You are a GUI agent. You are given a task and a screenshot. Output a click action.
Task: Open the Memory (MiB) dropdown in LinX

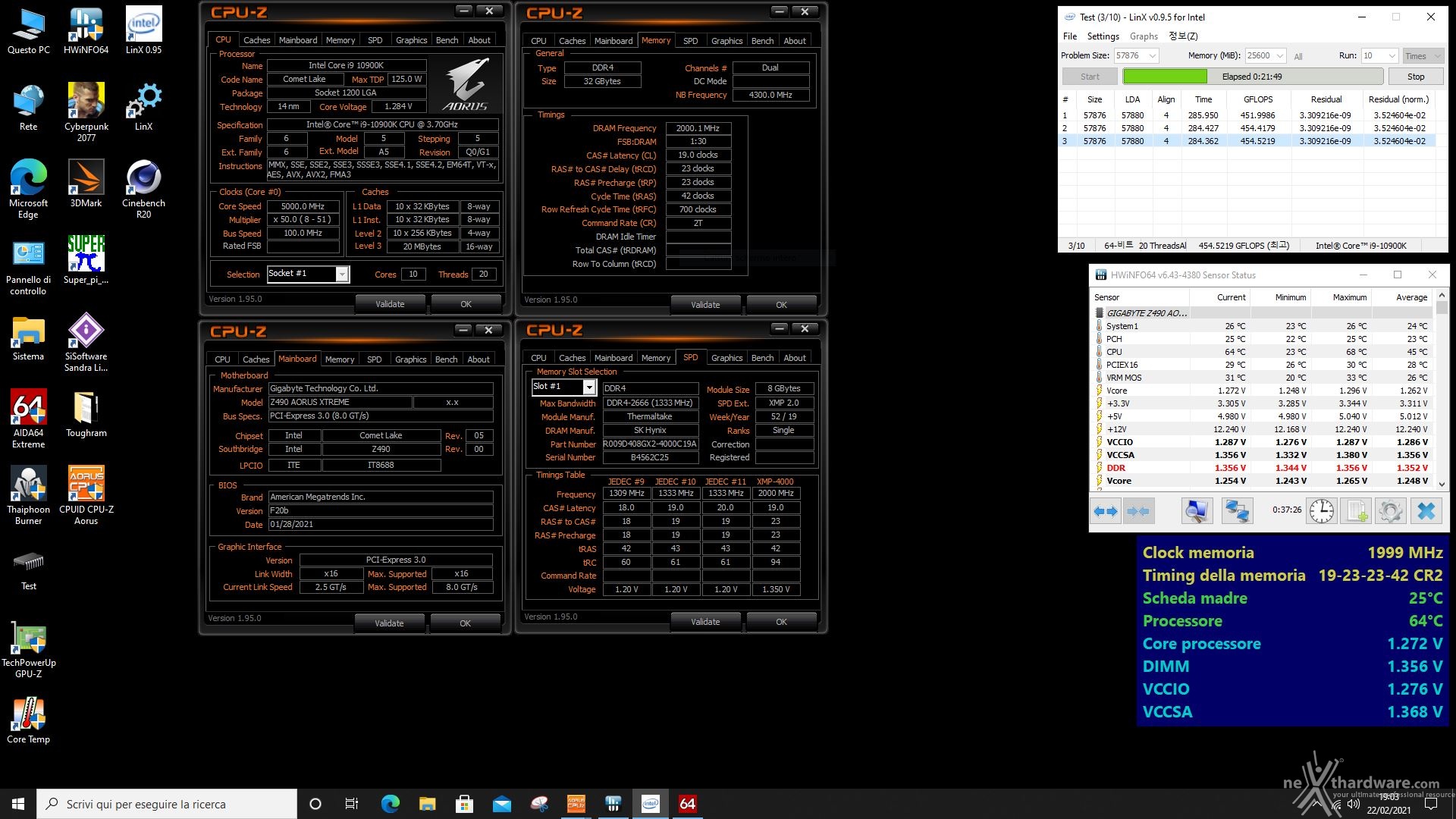(1280, 55)
